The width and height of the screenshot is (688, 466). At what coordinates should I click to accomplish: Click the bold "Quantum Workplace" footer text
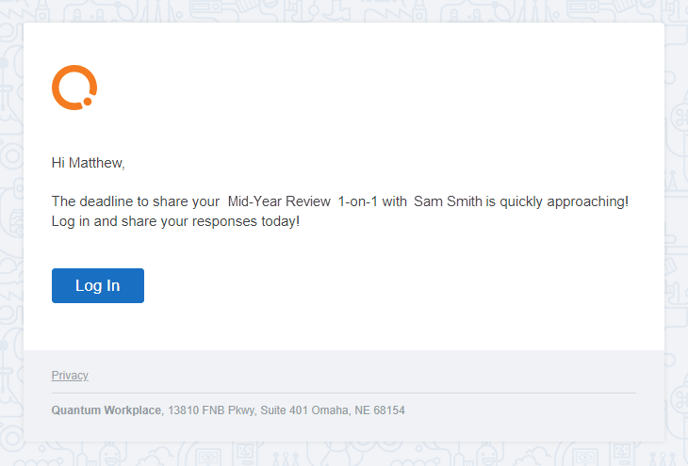[x=106, y=410]
